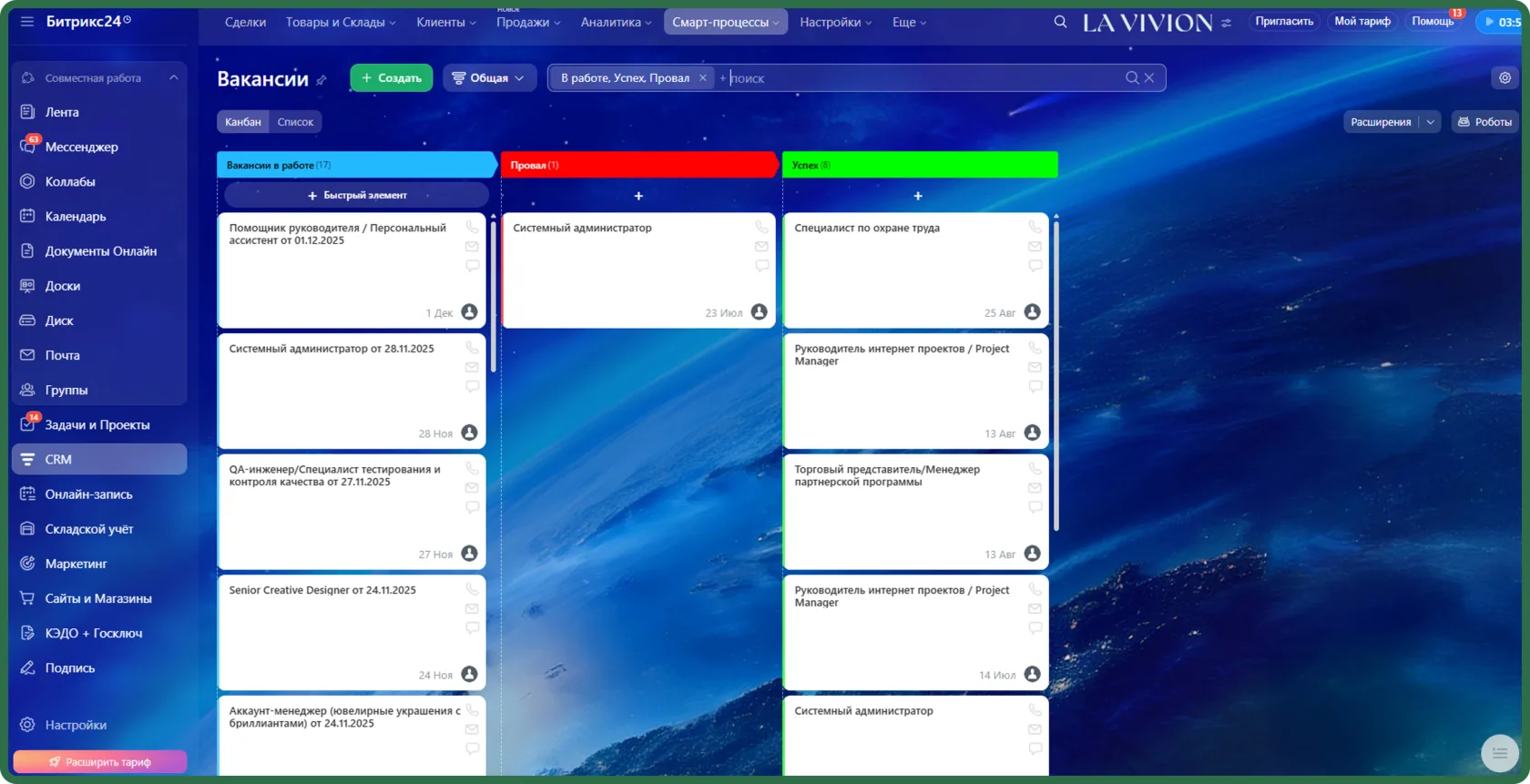Expand the Товары и Склады menu
This screenshot has width=1530, height=784.
pyautogui.click(x=341, y=22)
